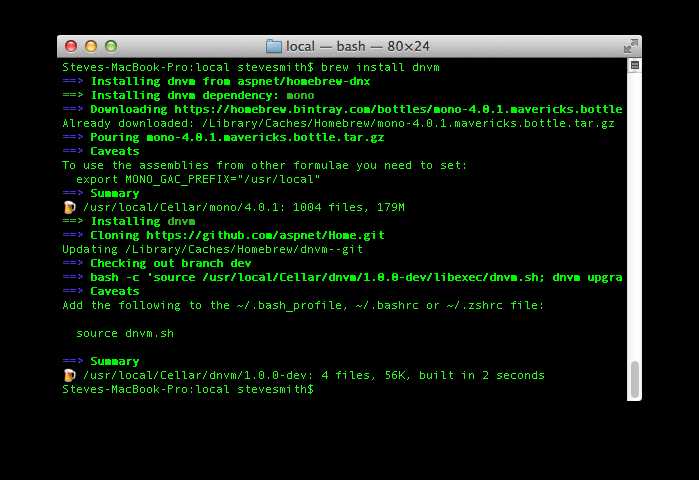Click the second 'Summary' heading
Image resolution: width=699 pixels, height=480 pixels.
click(x=115, y=361)
